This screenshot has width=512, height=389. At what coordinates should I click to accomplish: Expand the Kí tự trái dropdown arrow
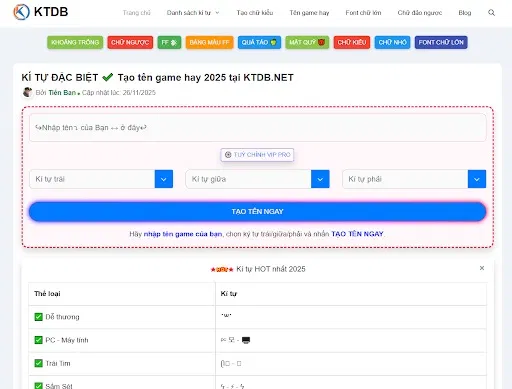[x=164, y=179]
